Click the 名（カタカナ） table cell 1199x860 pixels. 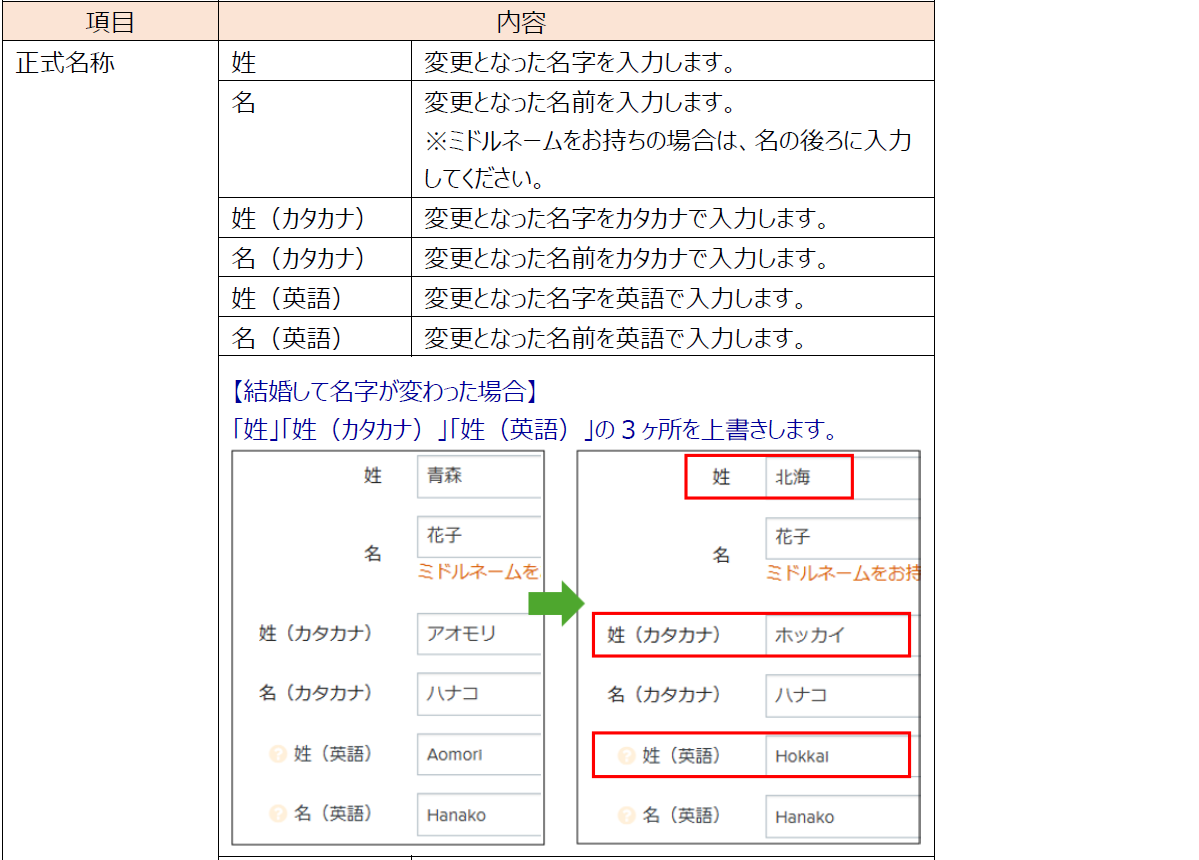pyautogui.click(x=315, y=258)
